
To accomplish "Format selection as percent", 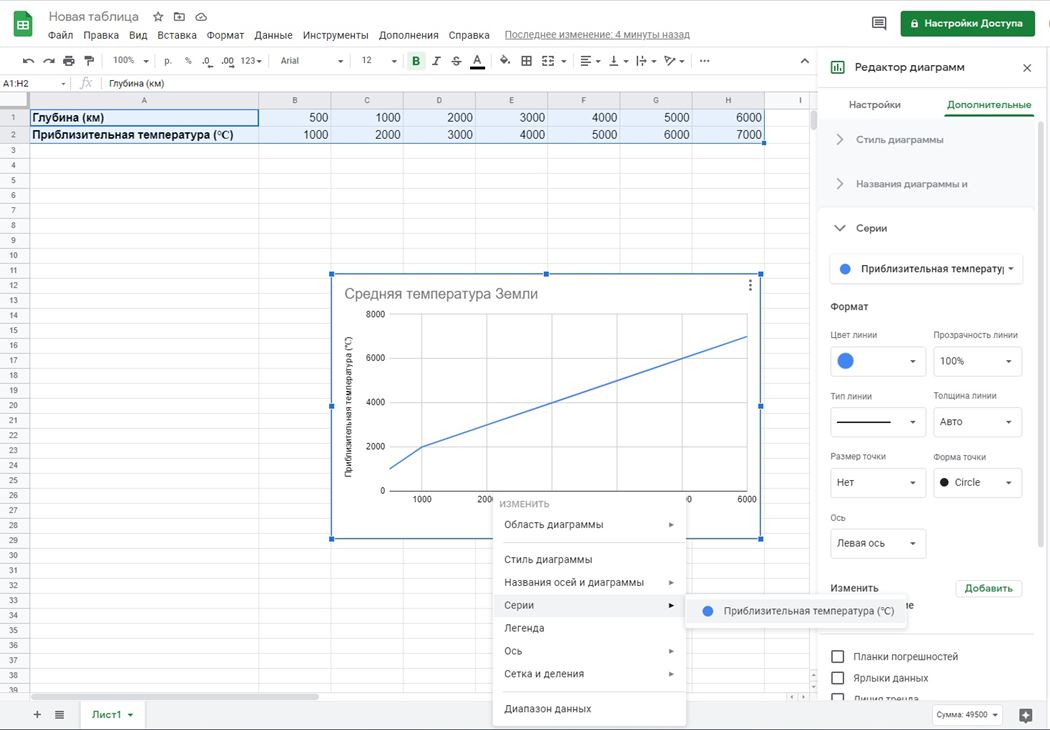I will pyautogui.click(x=188, y=61).
